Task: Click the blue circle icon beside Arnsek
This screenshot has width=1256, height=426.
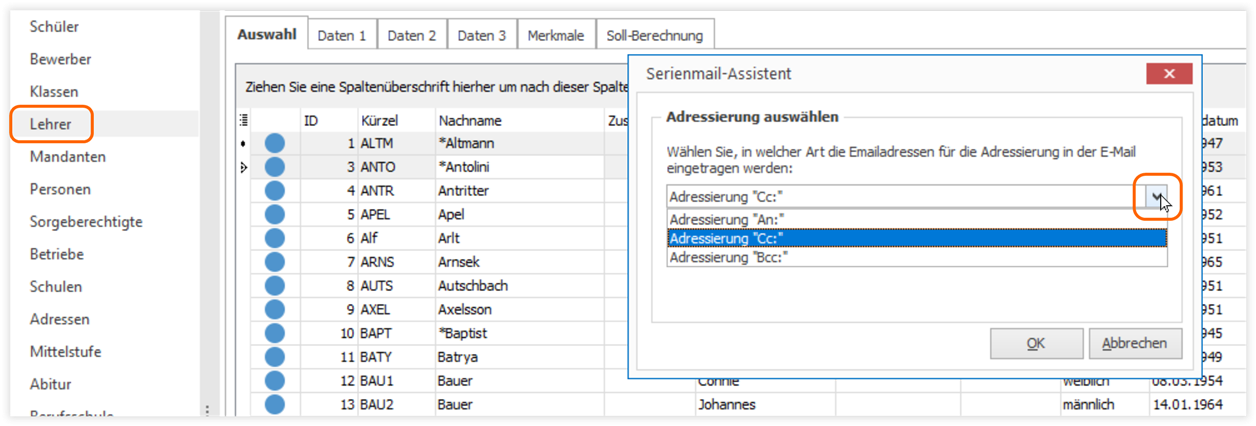Action: (x=274, y=262)
